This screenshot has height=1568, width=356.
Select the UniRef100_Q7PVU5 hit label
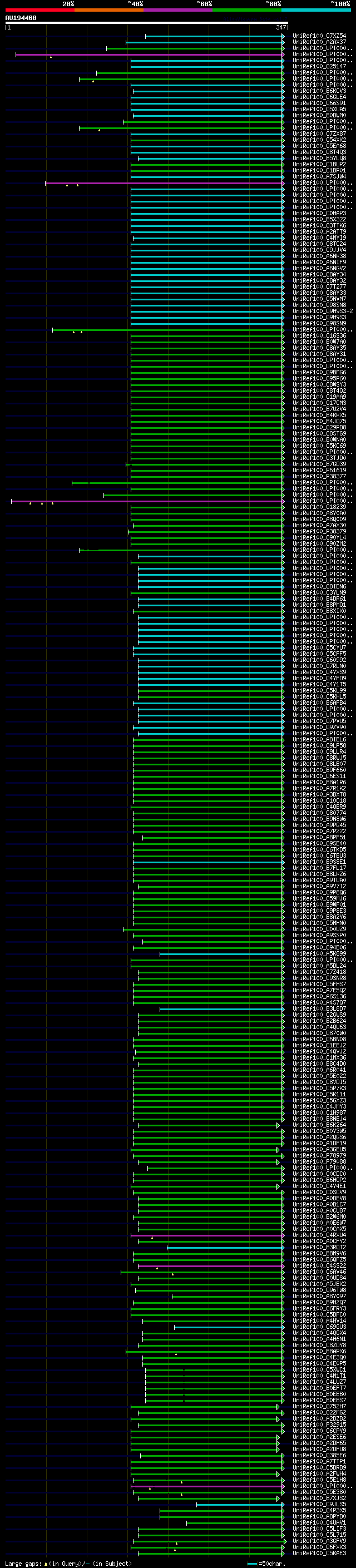coord(319,721)
